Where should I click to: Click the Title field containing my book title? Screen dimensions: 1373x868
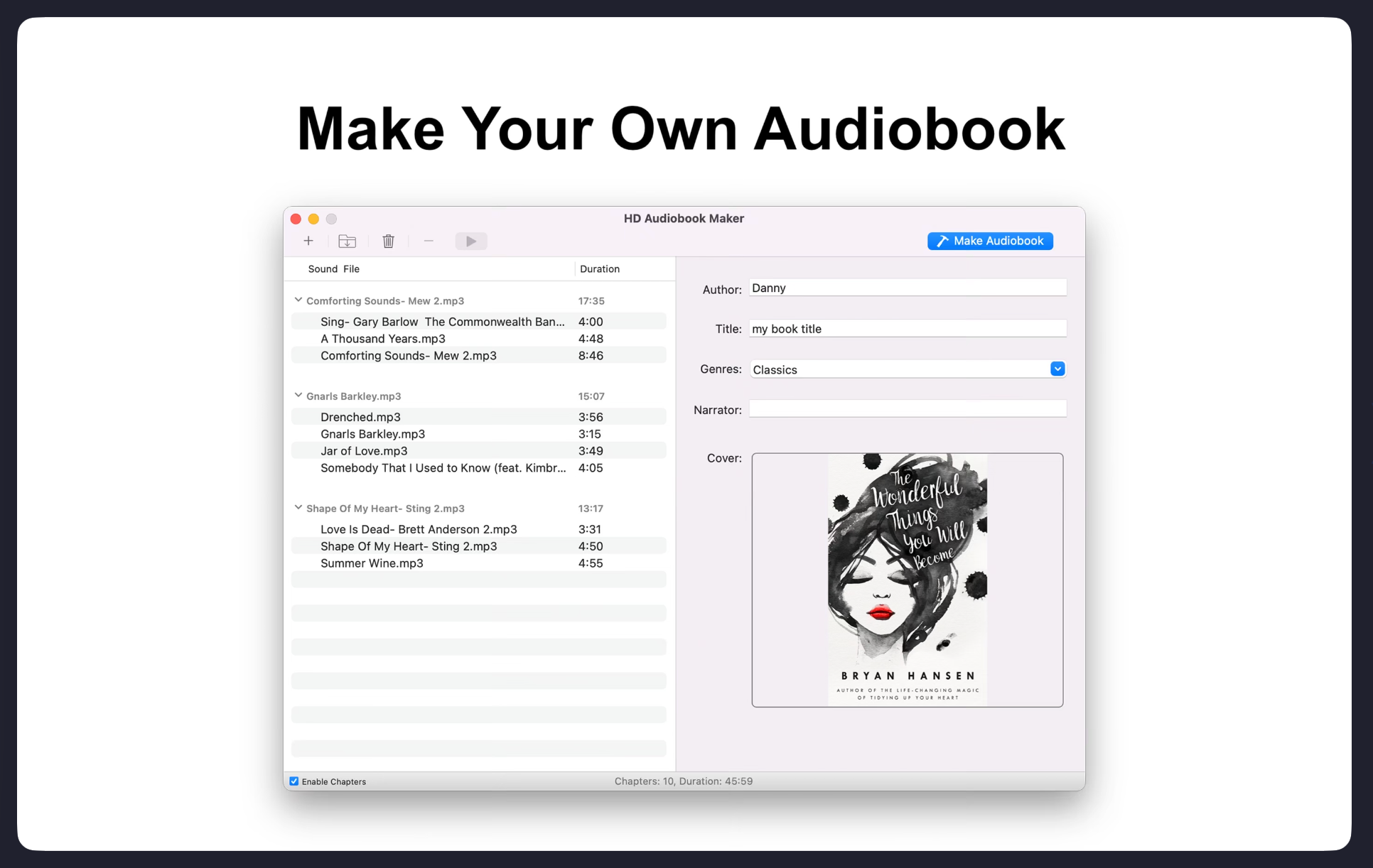[x=907, y=329]
